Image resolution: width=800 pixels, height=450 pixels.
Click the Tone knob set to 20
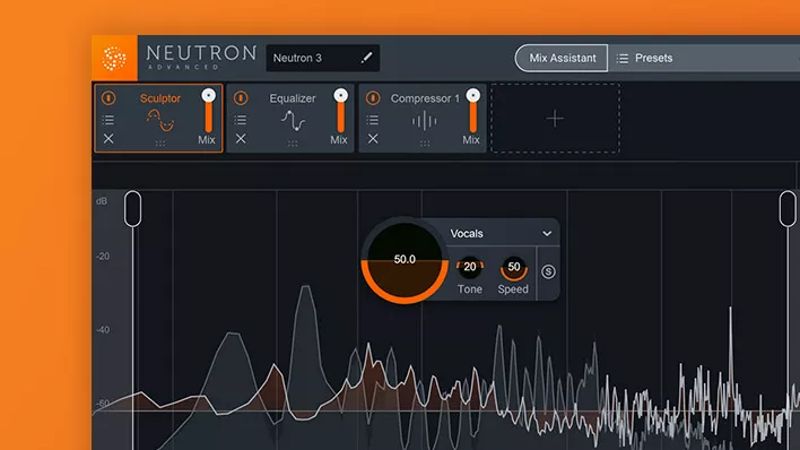tap(470, 267)
